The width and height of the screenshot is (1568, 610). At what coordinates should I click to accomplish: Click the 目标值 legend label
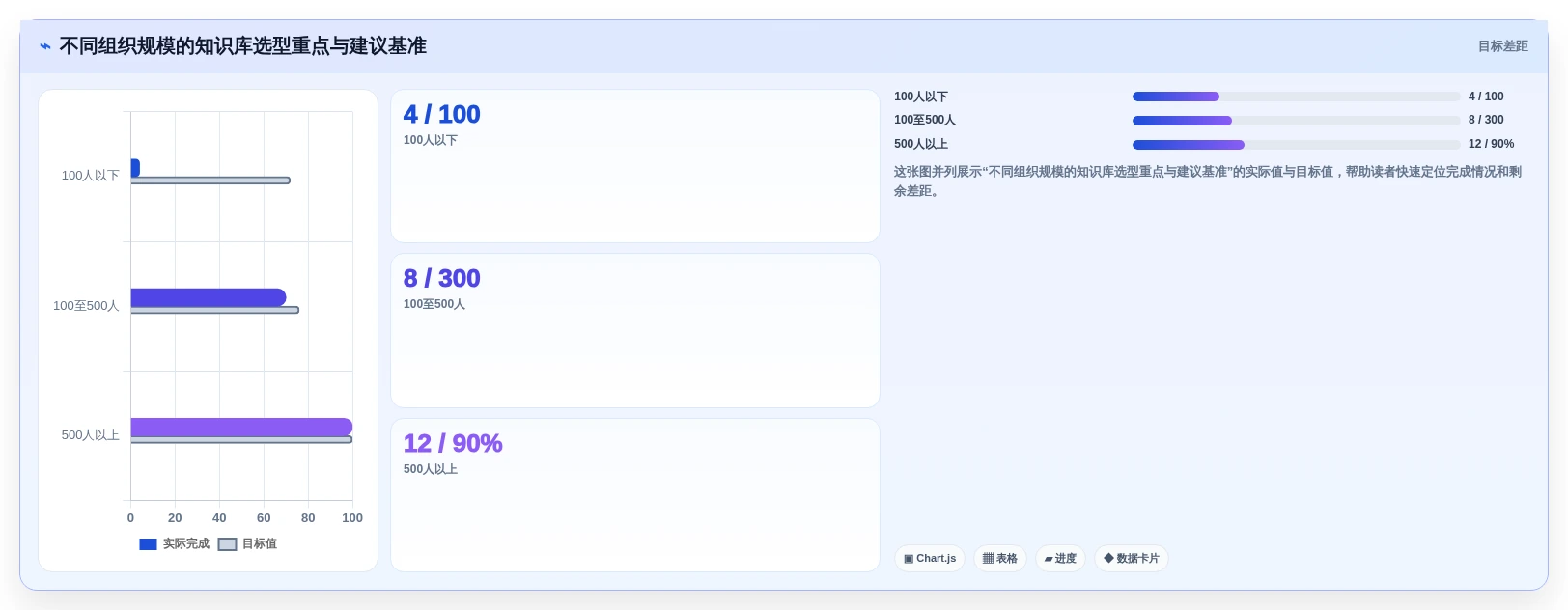pos(260,544)
